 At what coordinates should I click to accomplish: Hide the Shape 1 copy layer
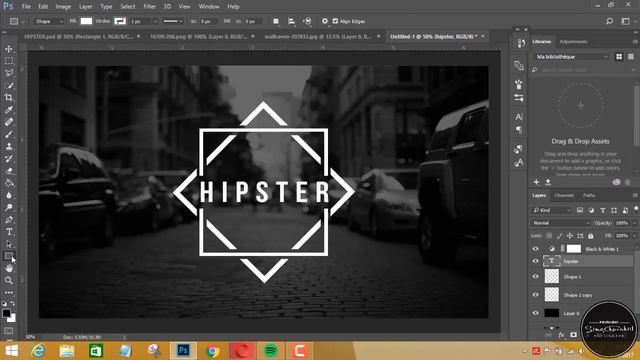click(x=536, y=295)
